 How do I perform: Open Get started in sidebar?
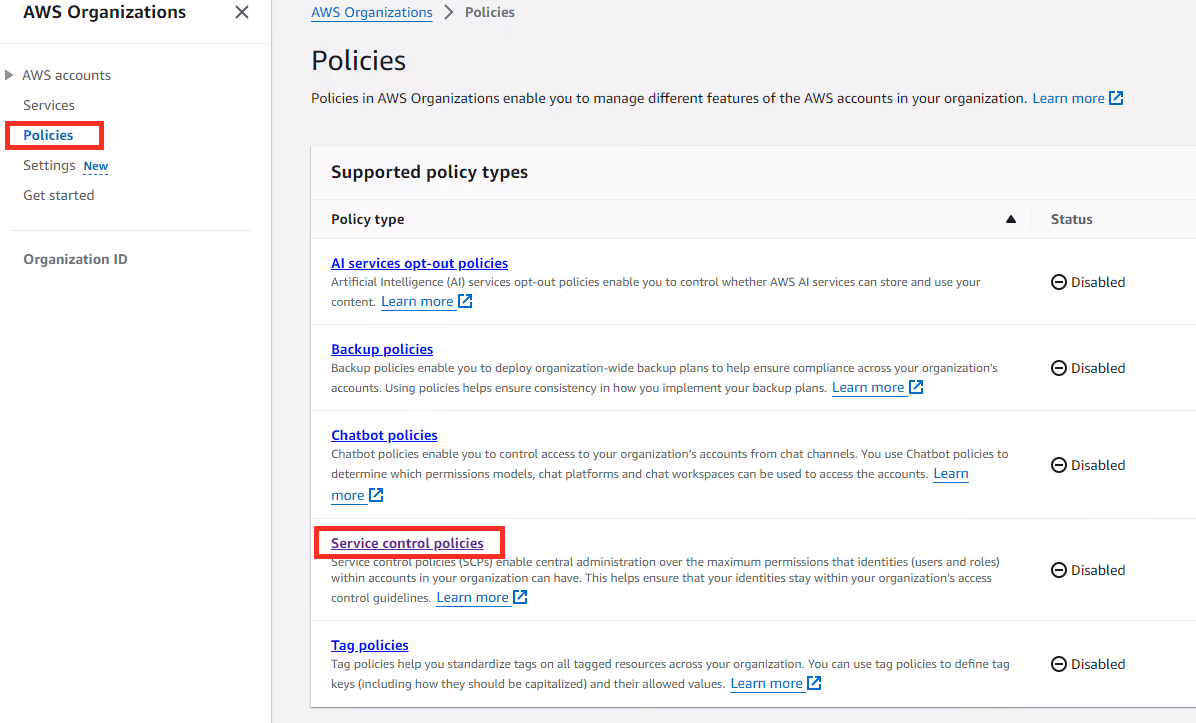(59, 195)
